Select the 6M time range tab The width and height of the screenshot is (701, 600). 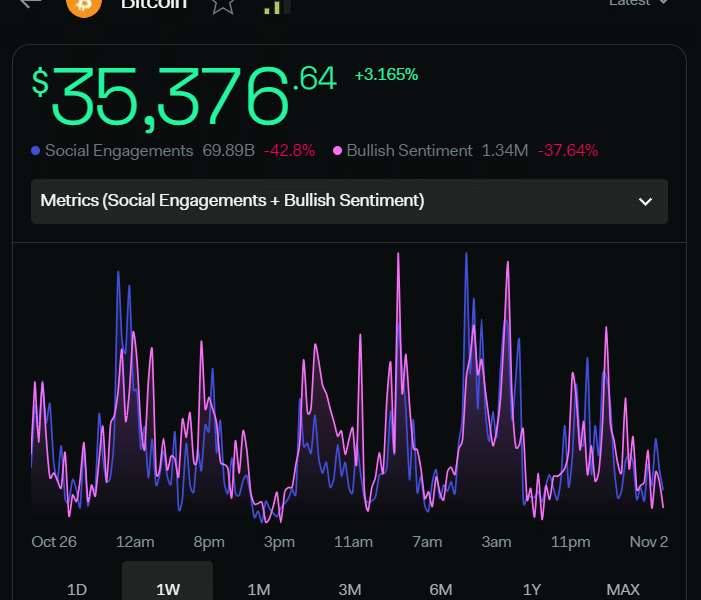coord(441,588)
